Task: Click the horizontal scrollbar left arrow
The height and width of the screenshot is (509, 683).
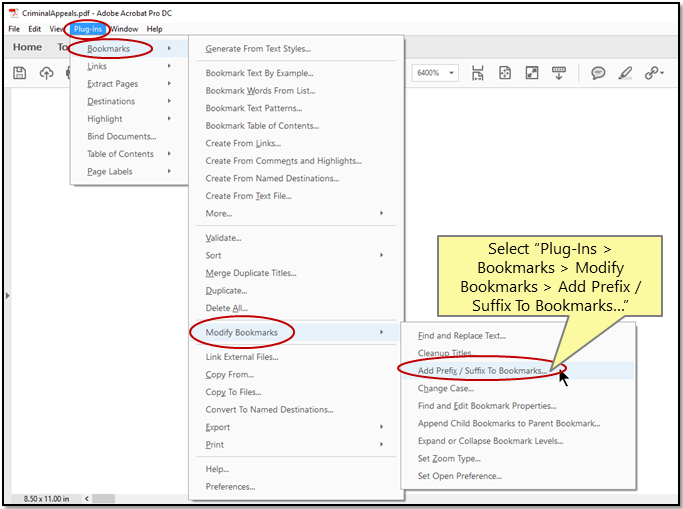Action: (x=87, y=499)
